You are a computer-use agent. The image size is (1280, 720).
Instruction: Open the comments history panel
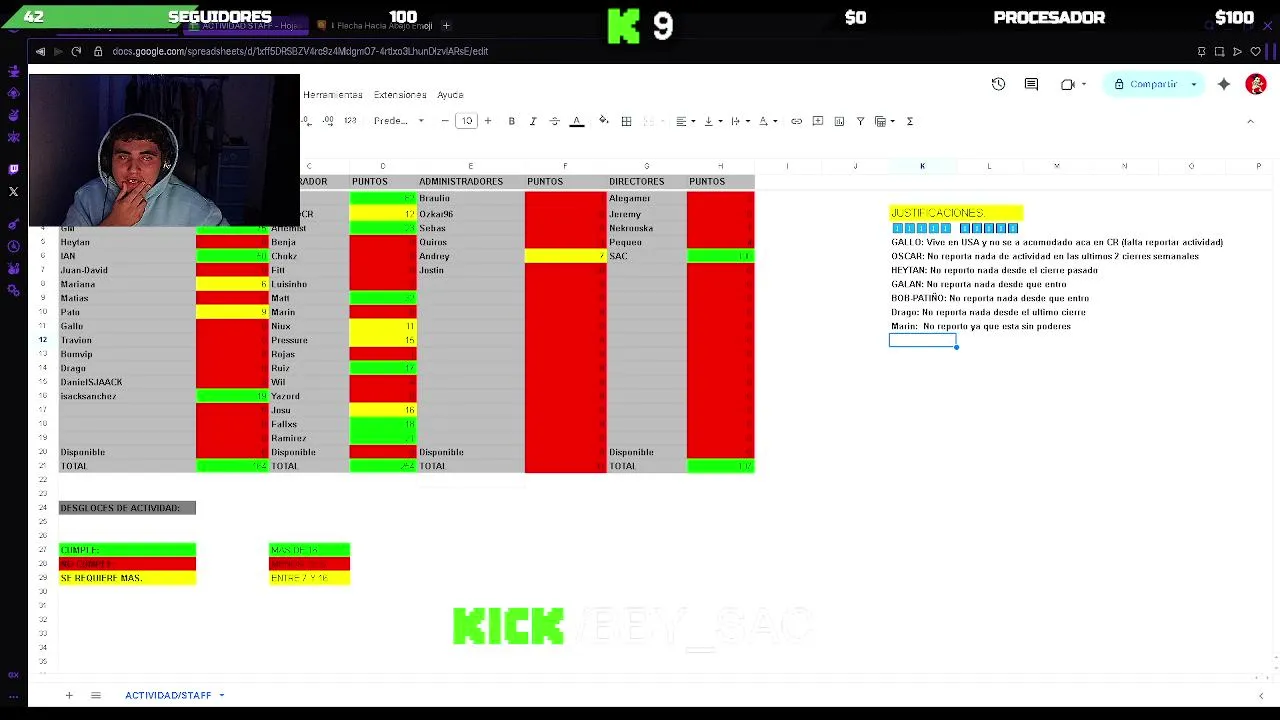coord(1031,84)
